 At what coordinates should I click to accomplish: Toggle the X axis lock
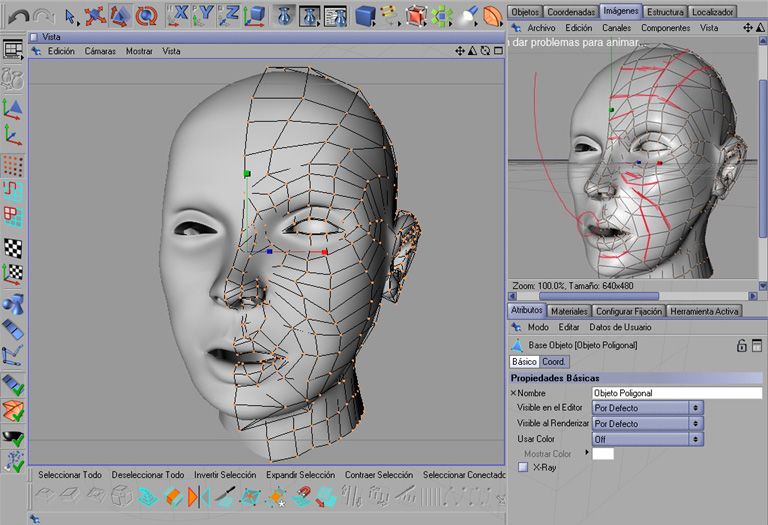tap(178, 15)
